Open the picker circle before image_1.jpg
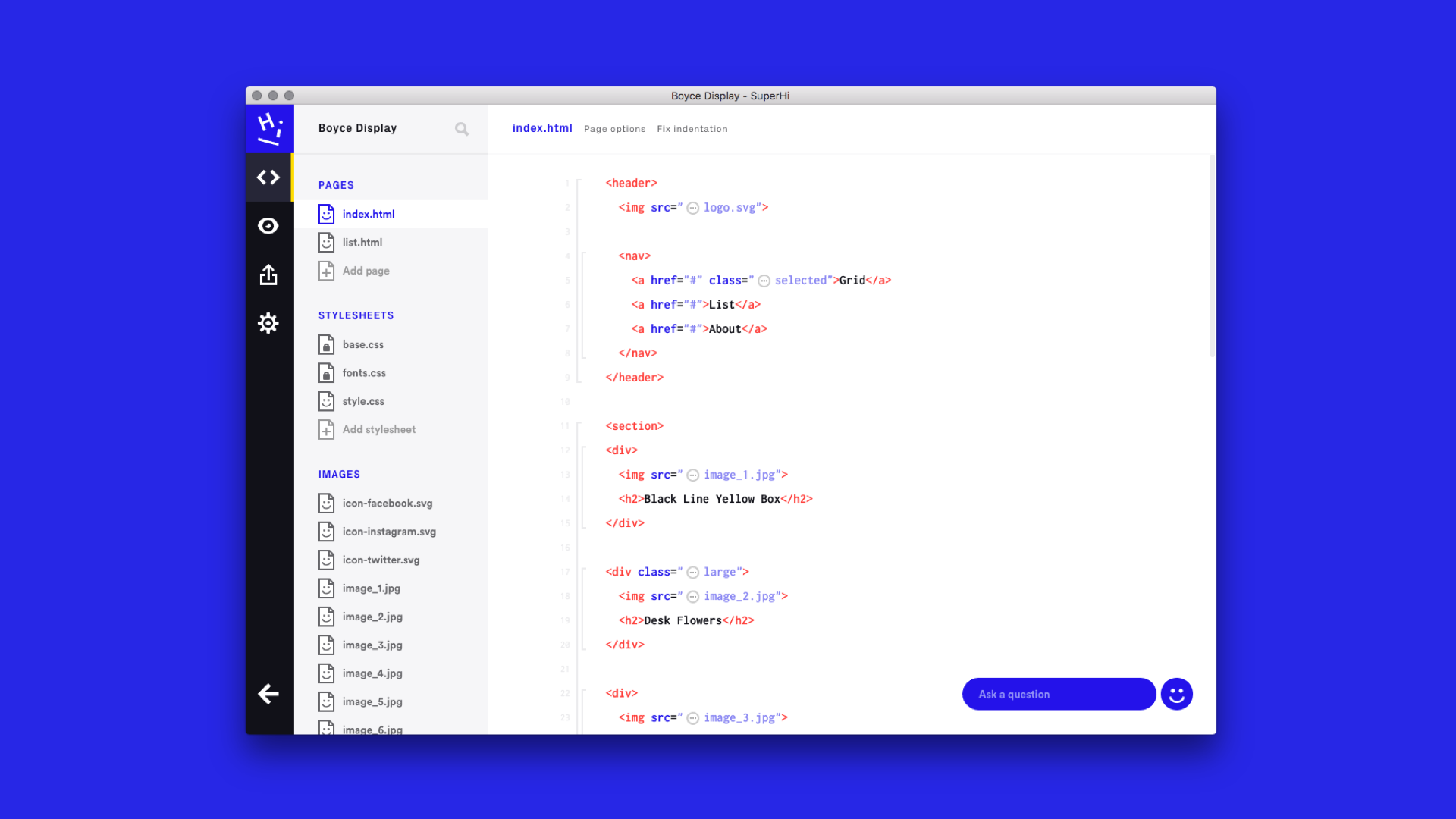The width and height of the screenshot is (1456, 819). [x=693, y=475]
